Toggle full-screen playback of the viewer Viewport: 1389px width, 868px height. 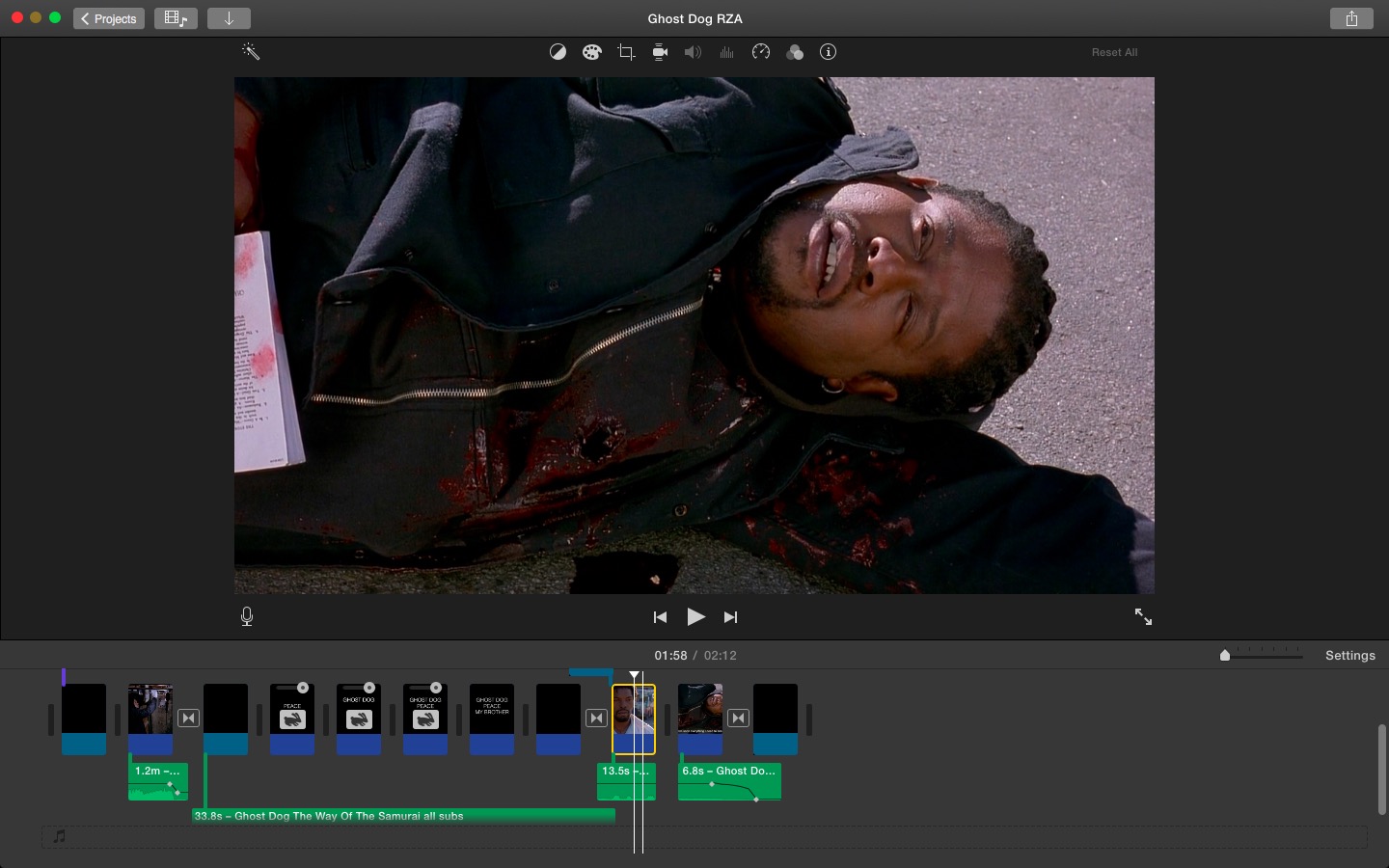point(1143,616)
